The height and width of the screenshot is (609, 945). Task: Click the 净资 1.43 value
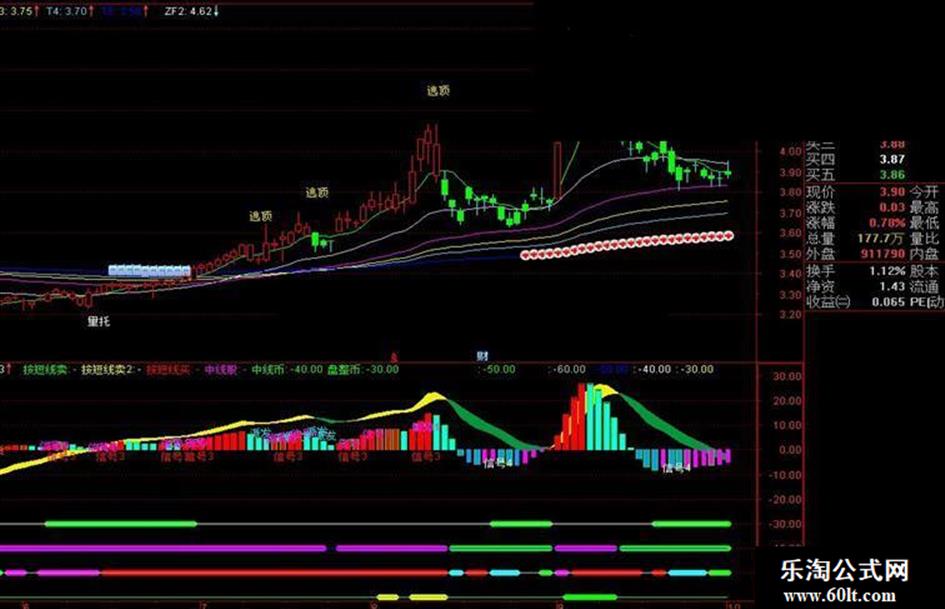[x=855, y=286]
